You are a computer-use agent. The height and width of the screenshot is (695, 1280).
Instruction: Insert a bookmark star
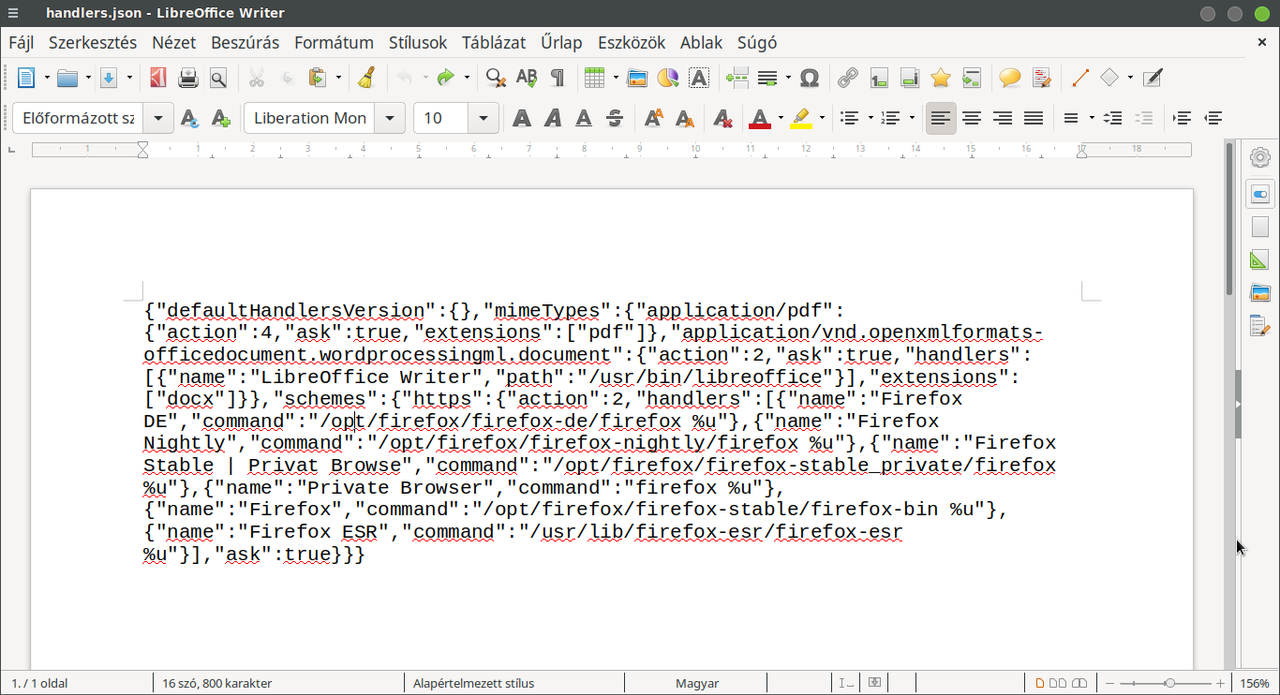[940, 77]
